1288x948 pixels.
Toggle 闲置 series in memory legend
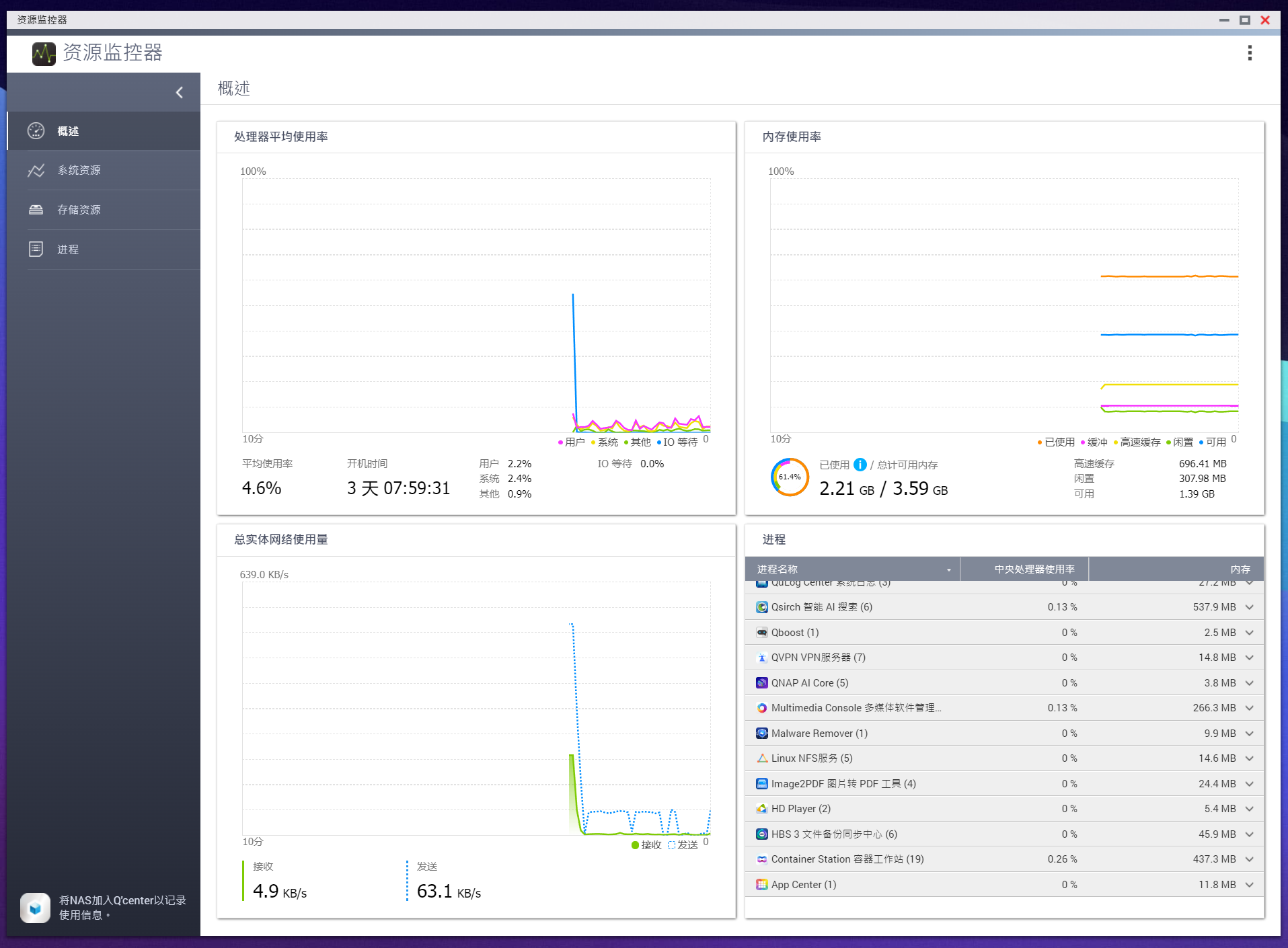tap(1180, 442)
